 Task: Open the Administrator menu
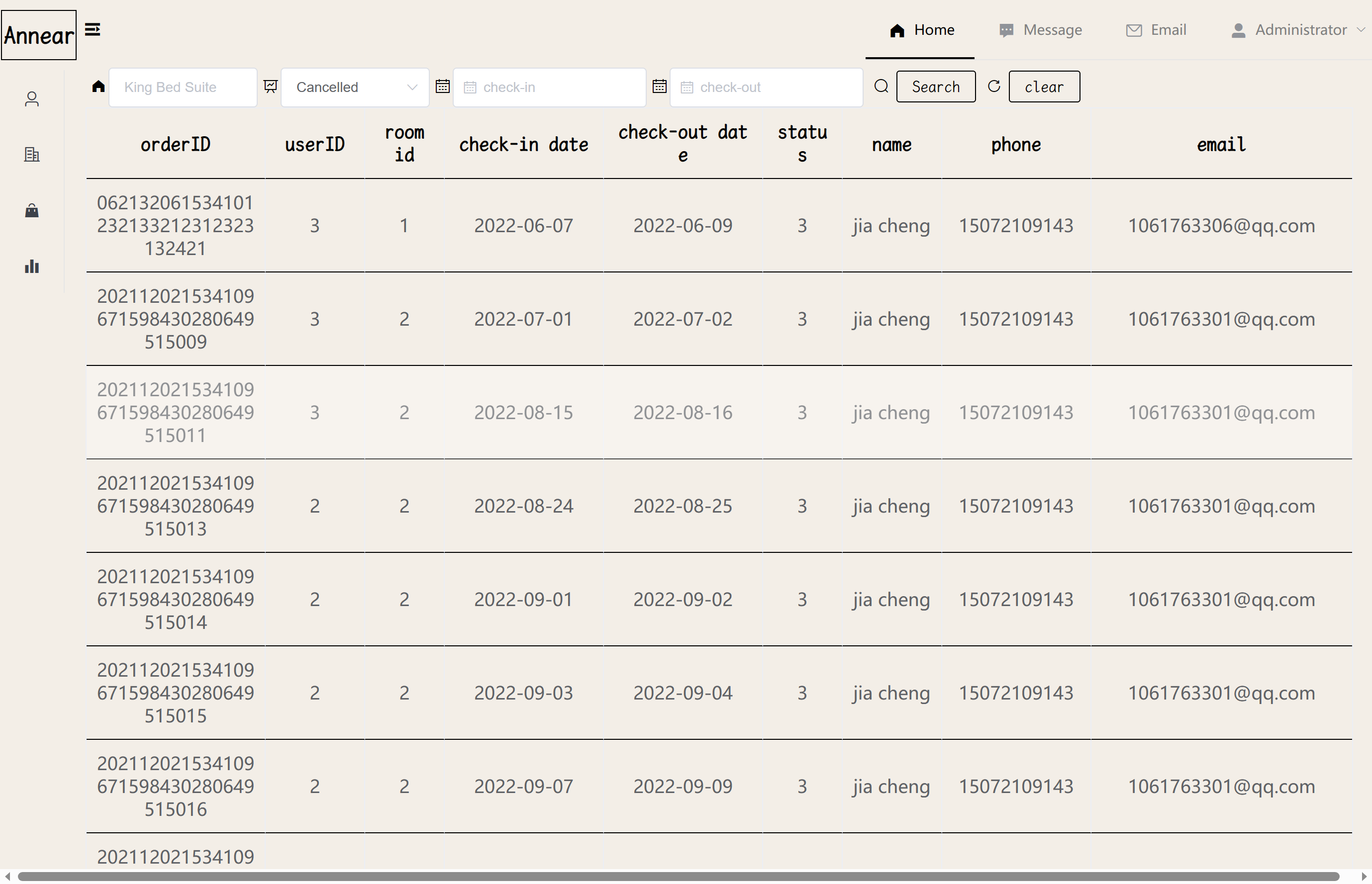click(1297, 30)
